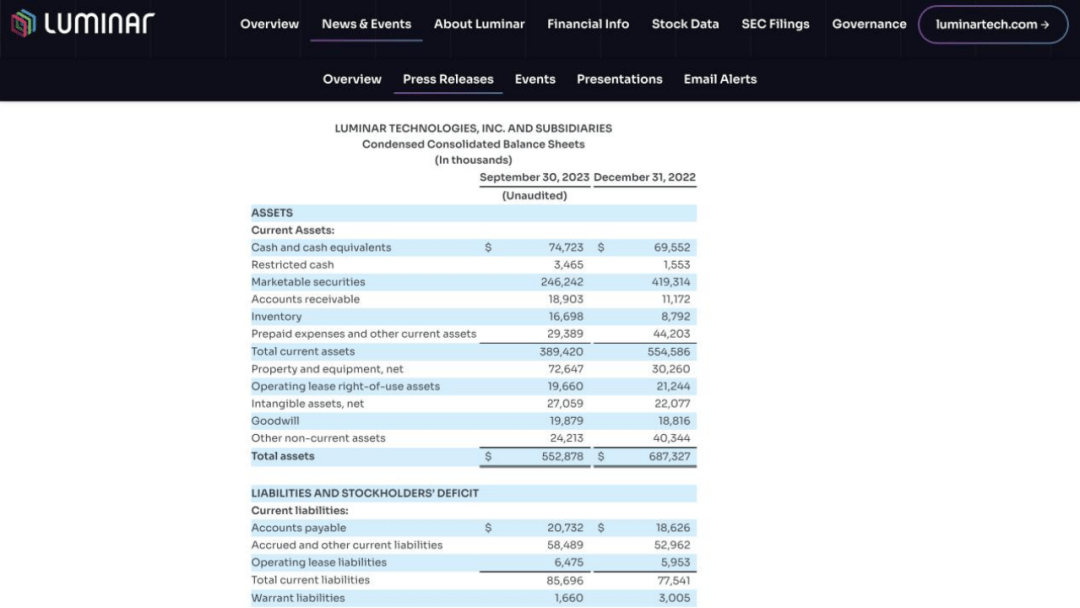Select the Accounts receivable label
Screen dimensions: 1080x608
[305, 299]
